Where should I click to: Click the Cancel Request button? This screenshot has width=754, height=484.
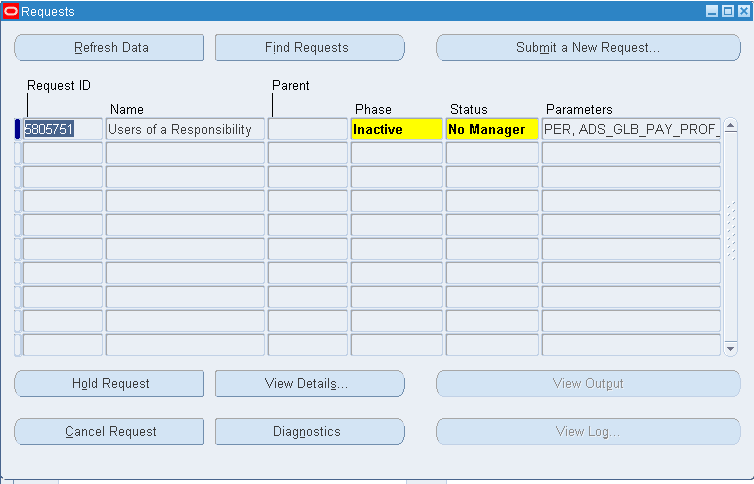109,431
